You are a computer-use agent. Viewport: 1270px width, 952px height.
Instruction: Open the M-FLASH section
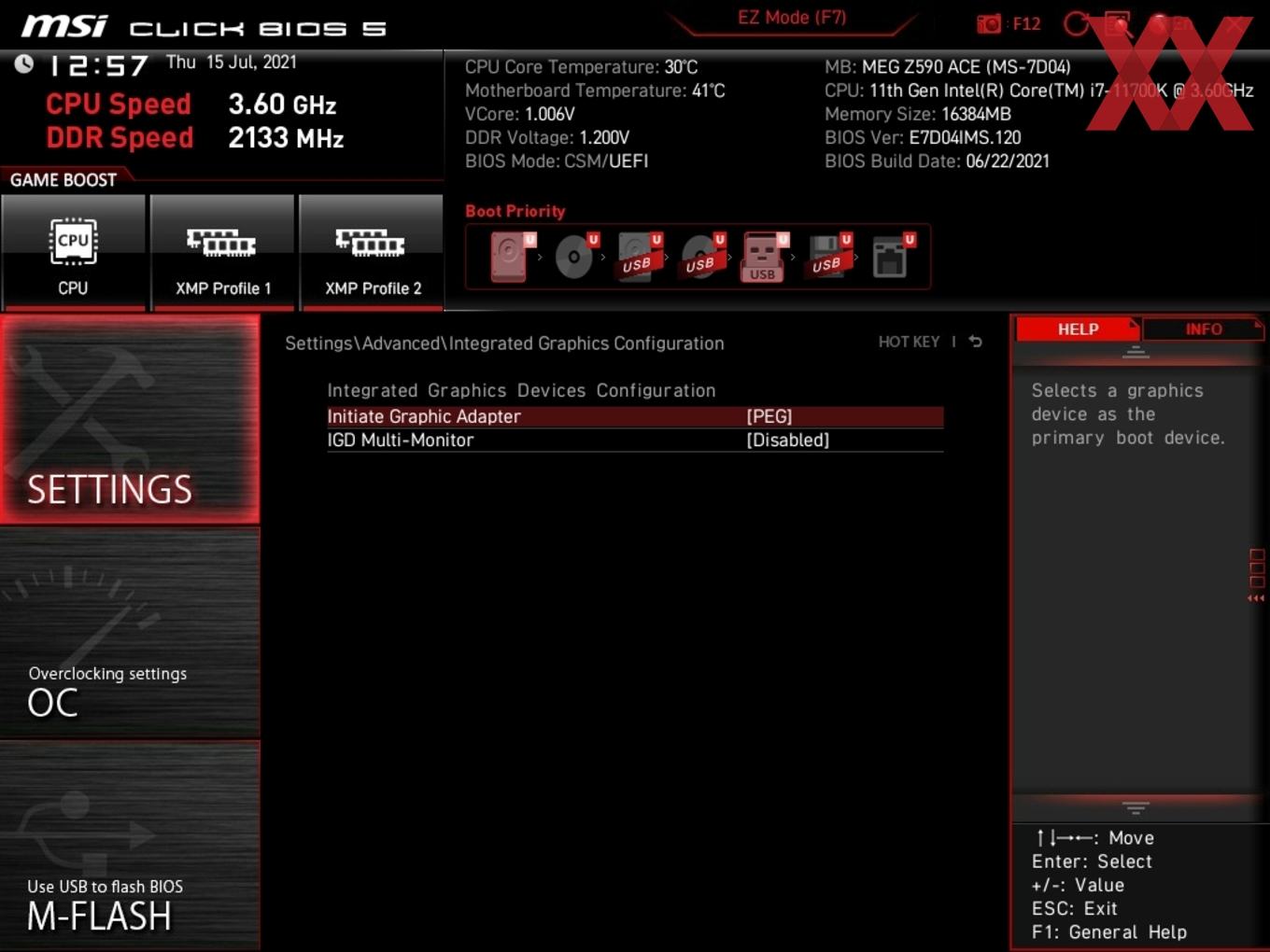(130, 846)
